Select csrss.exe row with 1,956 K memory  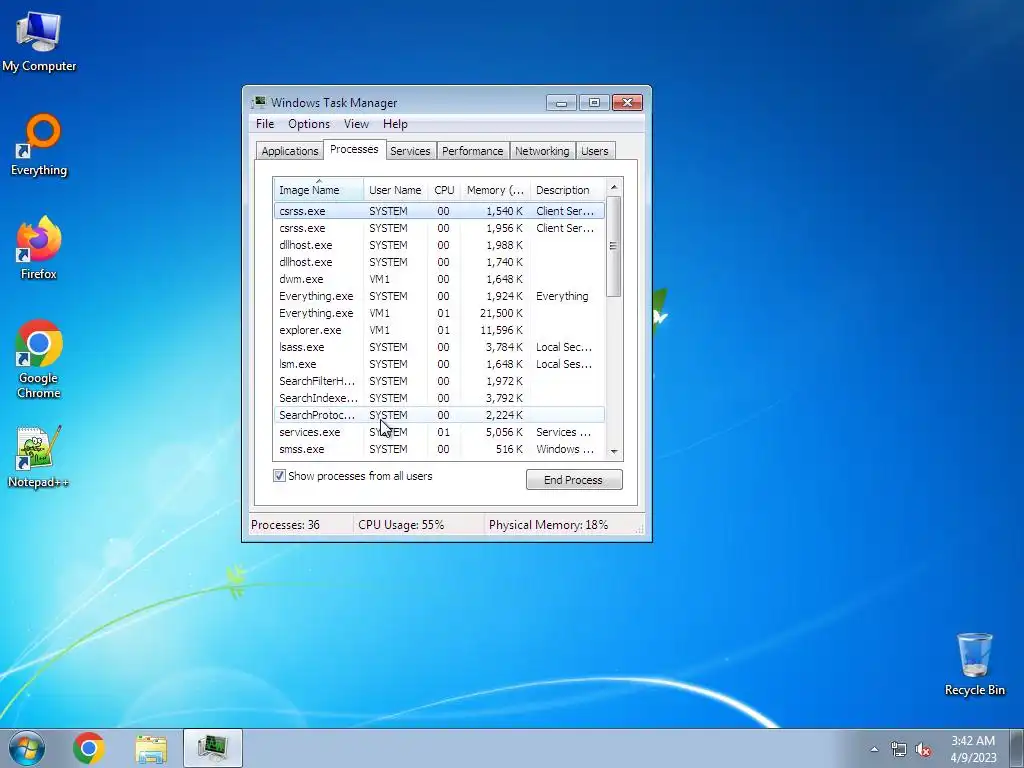(x=439, y=228)
